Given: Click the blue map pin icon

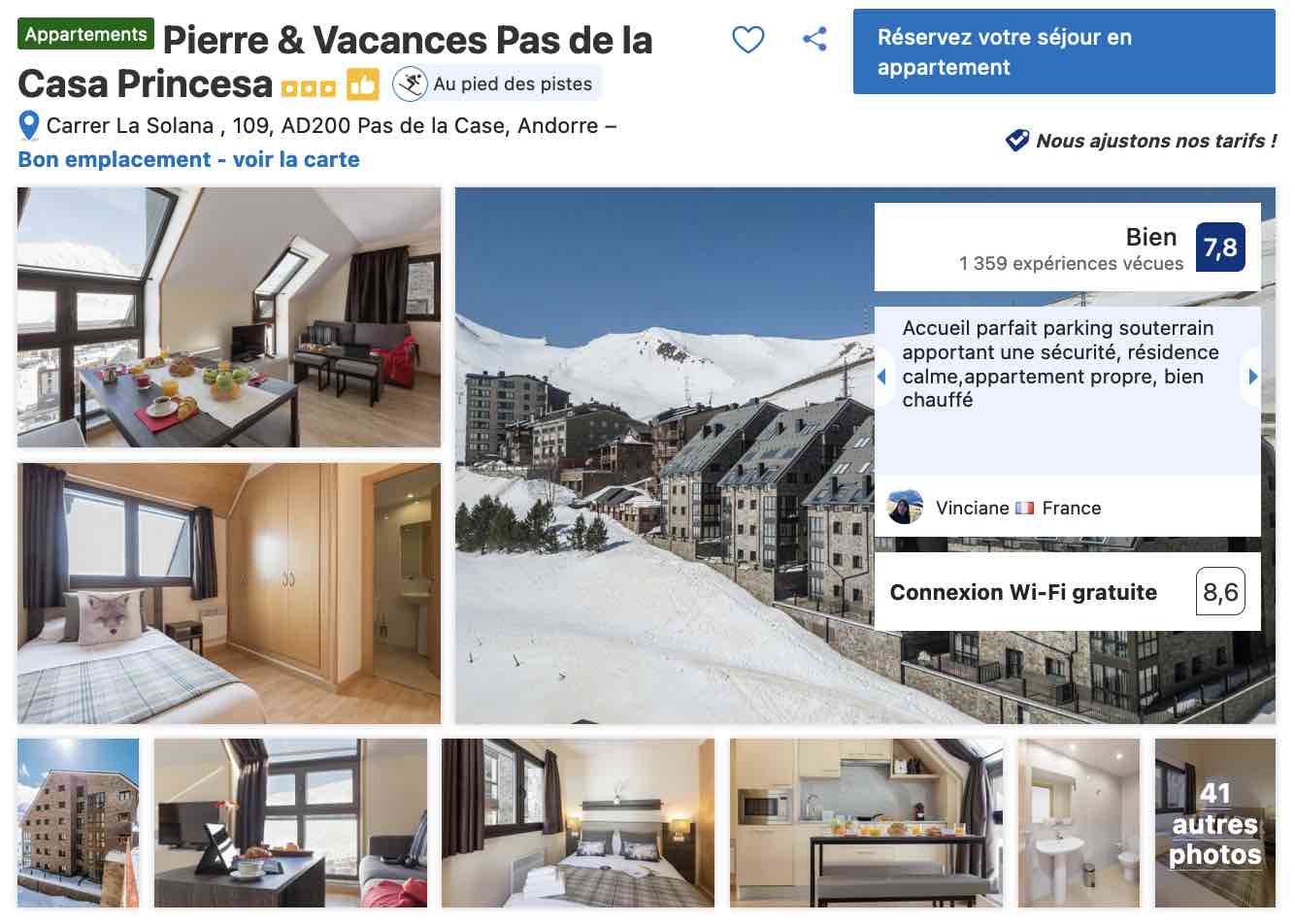Looking at the screenshot, I should (x=29, y=126).
